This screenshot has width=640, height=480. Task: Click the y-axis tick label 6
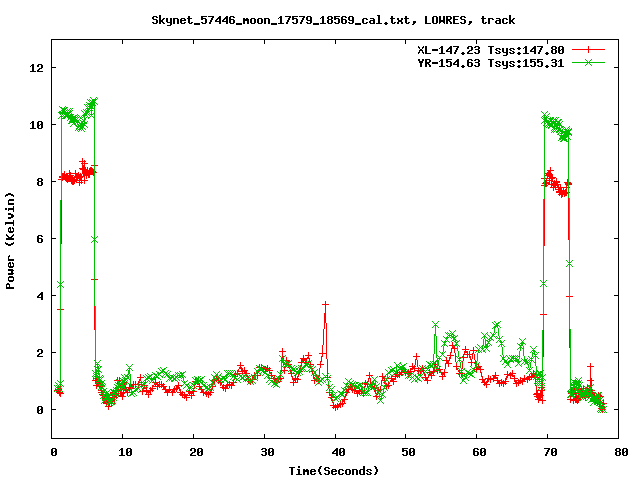[40, 239]
